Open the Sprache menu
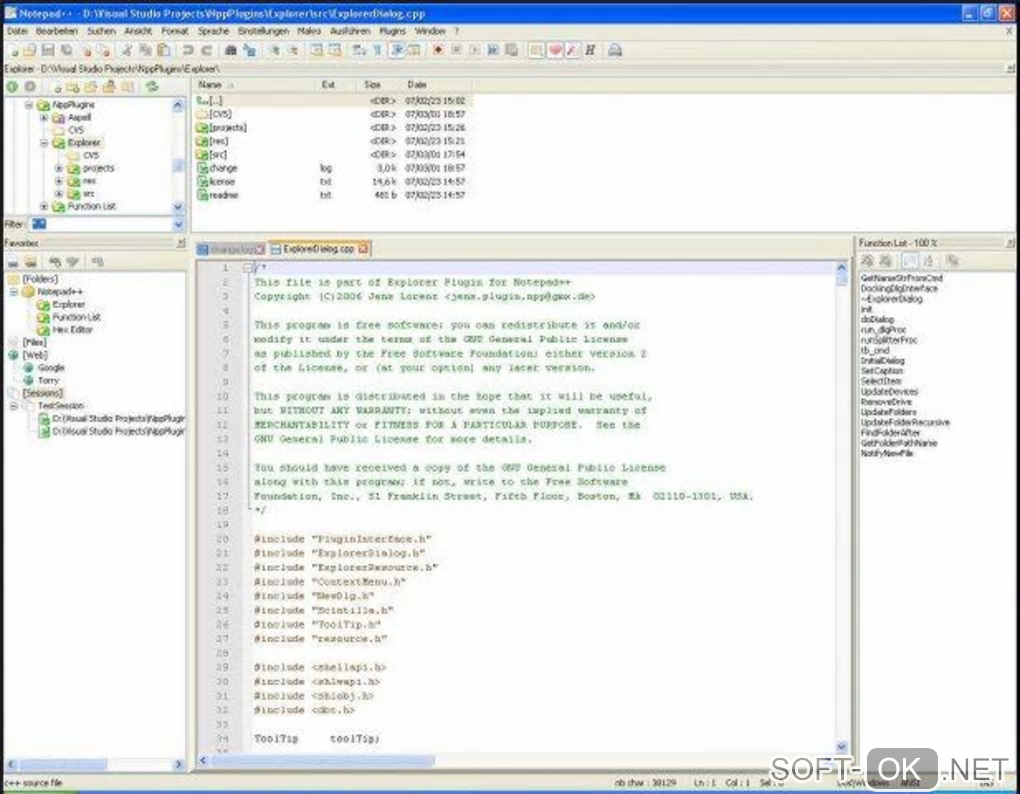 pyautogui.click(x=213, y=31)
